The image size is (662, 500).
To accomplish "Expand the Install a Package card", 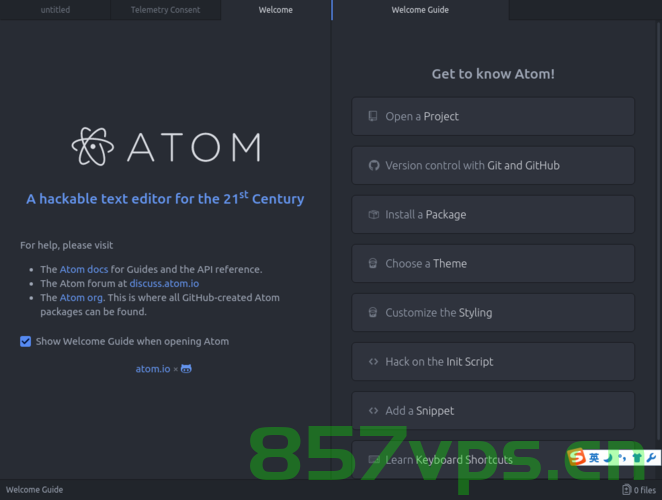I will pos(493,215).
